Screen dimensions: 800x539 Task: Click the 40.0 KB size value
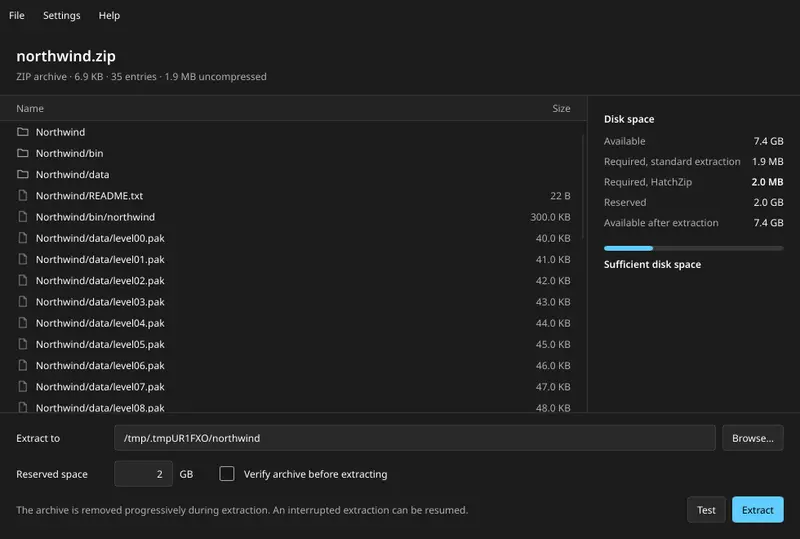pyautogui.click(x=553, y=238)
